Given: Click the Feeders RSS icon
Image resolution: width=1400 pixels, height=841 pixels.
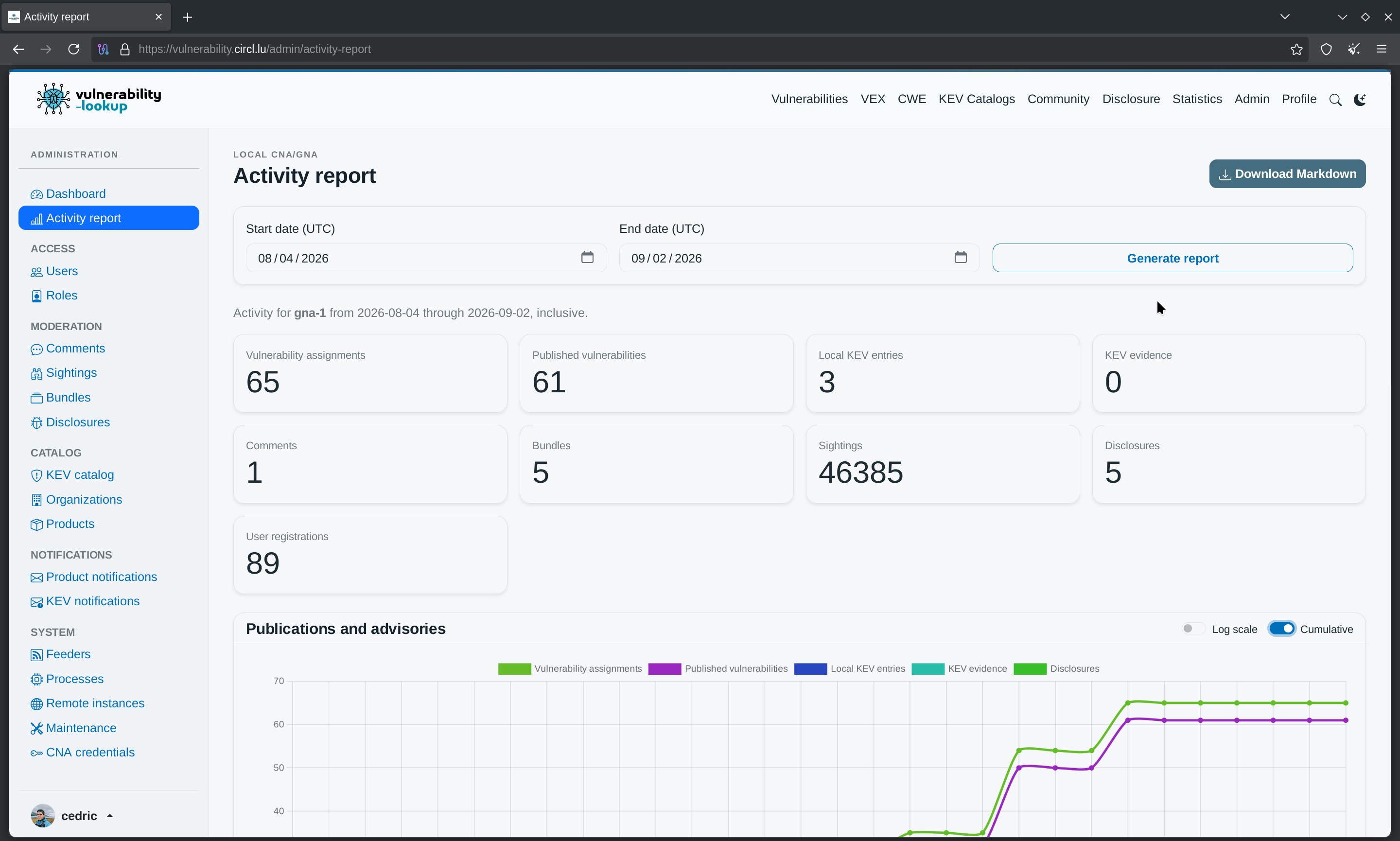Looking at the screenshot, I should [x=36, y=655].
